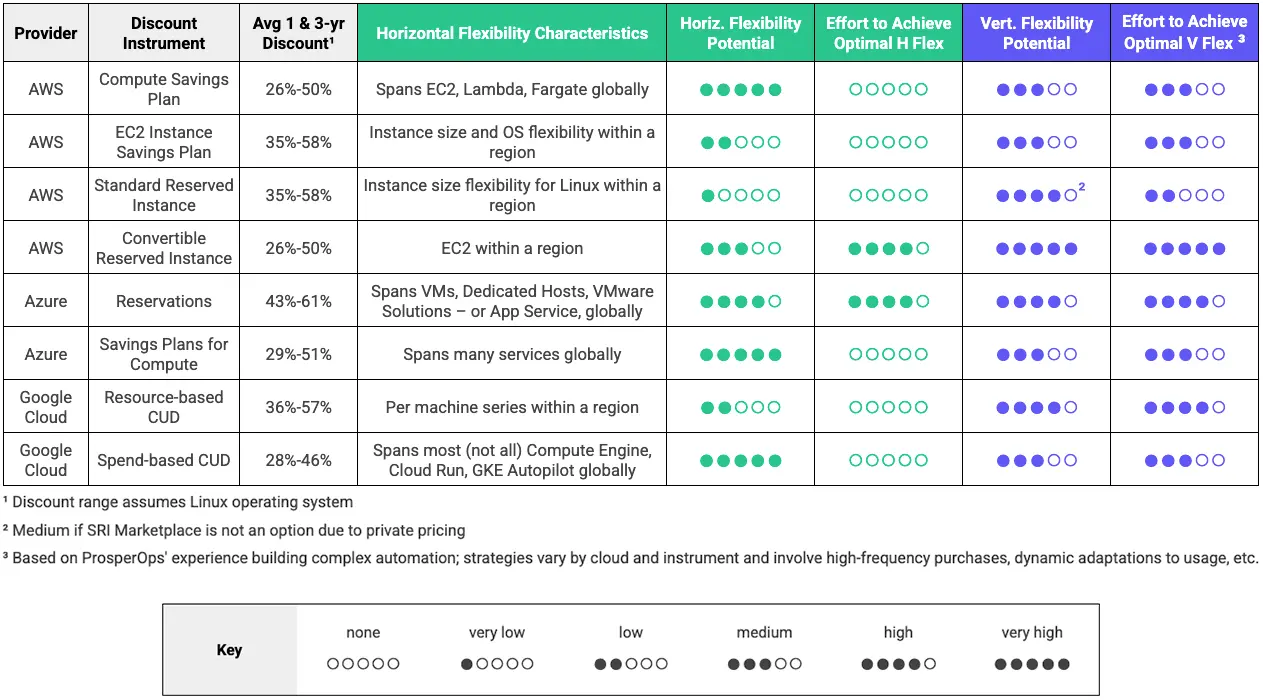The image size is (1263, 700).
Task: Click the Vert. Flexibility Potential header
Action: coord(1036,33)
